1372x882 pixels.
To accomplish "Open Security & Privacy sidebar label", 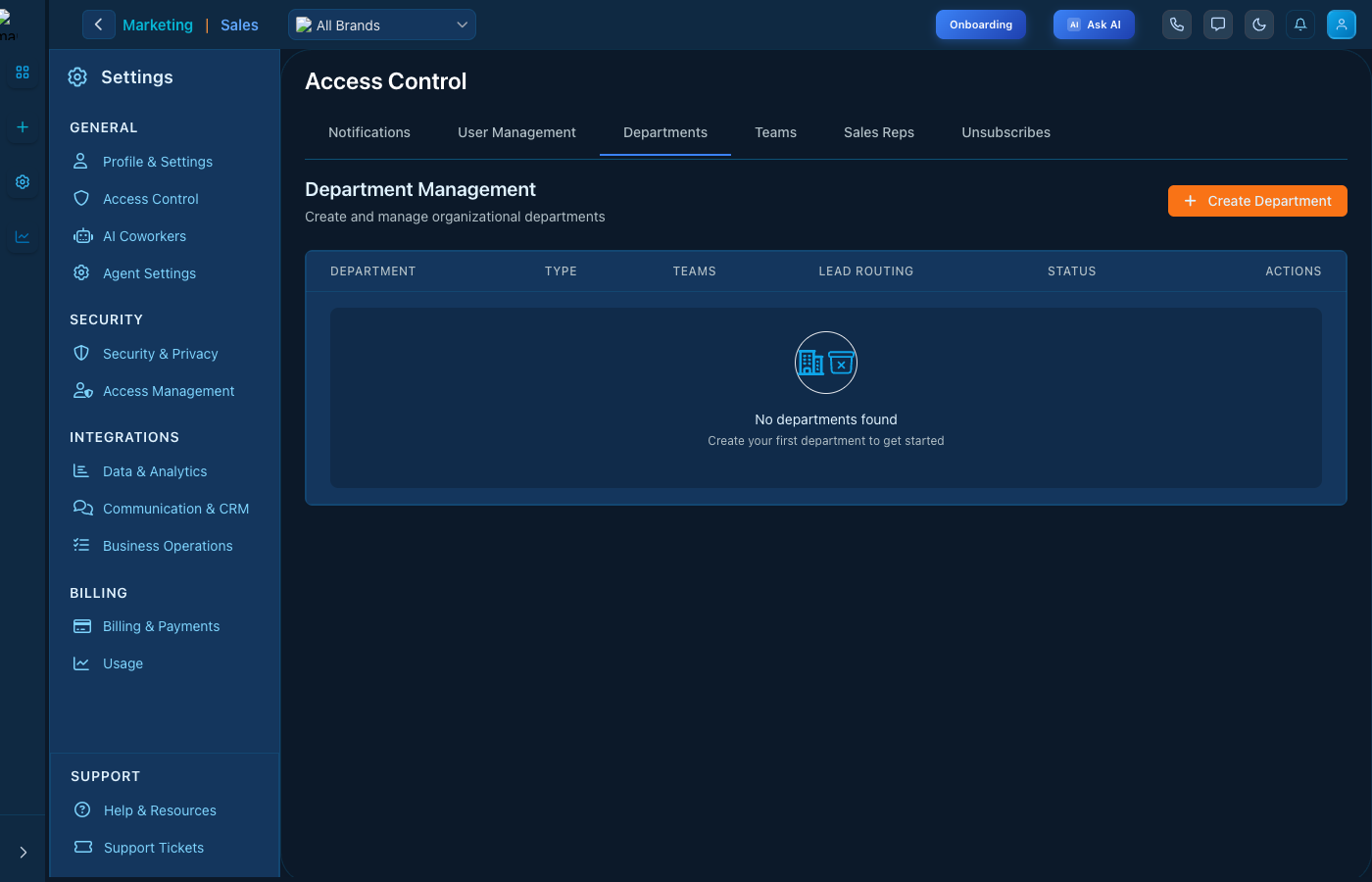I will [x=161, y=354].
